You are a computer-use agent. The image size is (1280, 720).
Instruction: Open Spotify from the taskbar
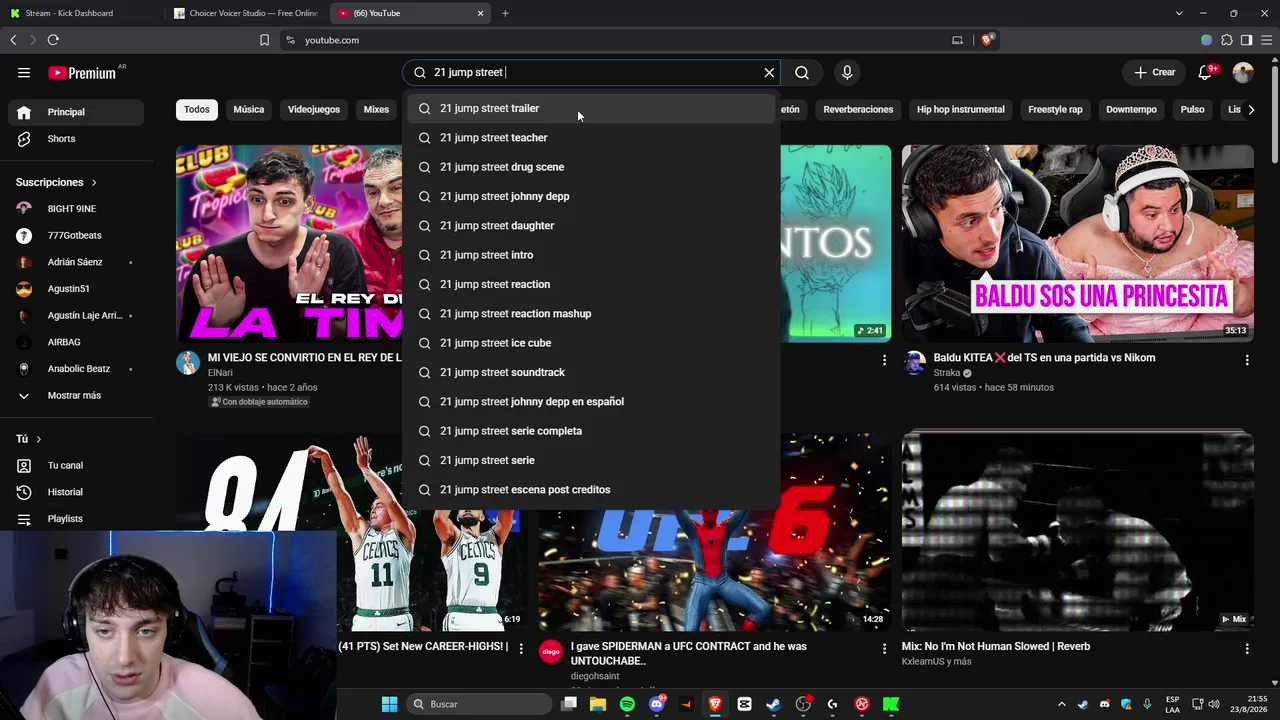[627, 704]
